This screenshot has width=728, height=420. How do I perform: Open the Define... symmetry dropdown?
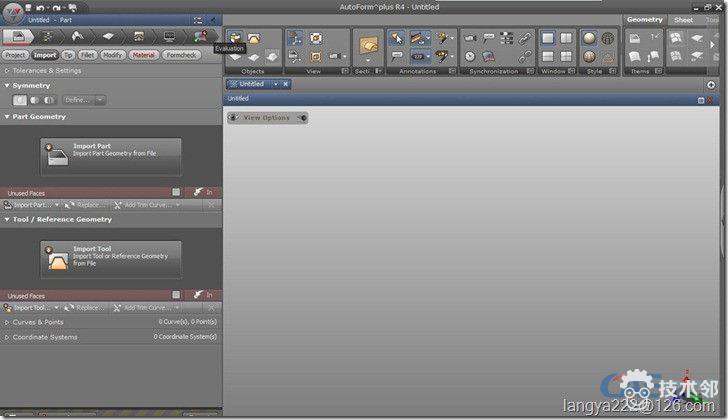tap(84, 100)
